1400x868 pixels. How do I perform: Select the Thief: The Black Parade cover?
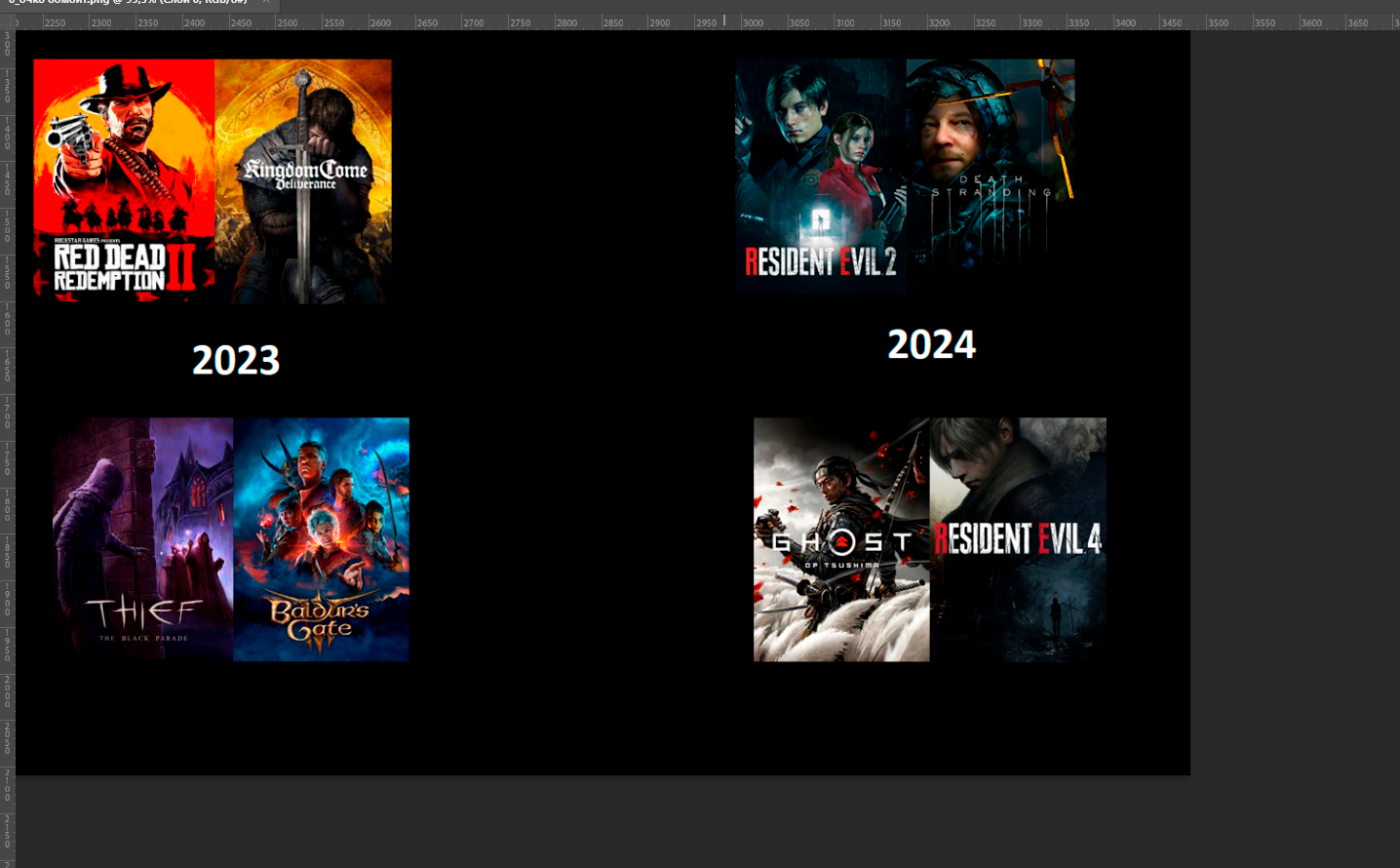pyautogui.click(x=143, y=539)
